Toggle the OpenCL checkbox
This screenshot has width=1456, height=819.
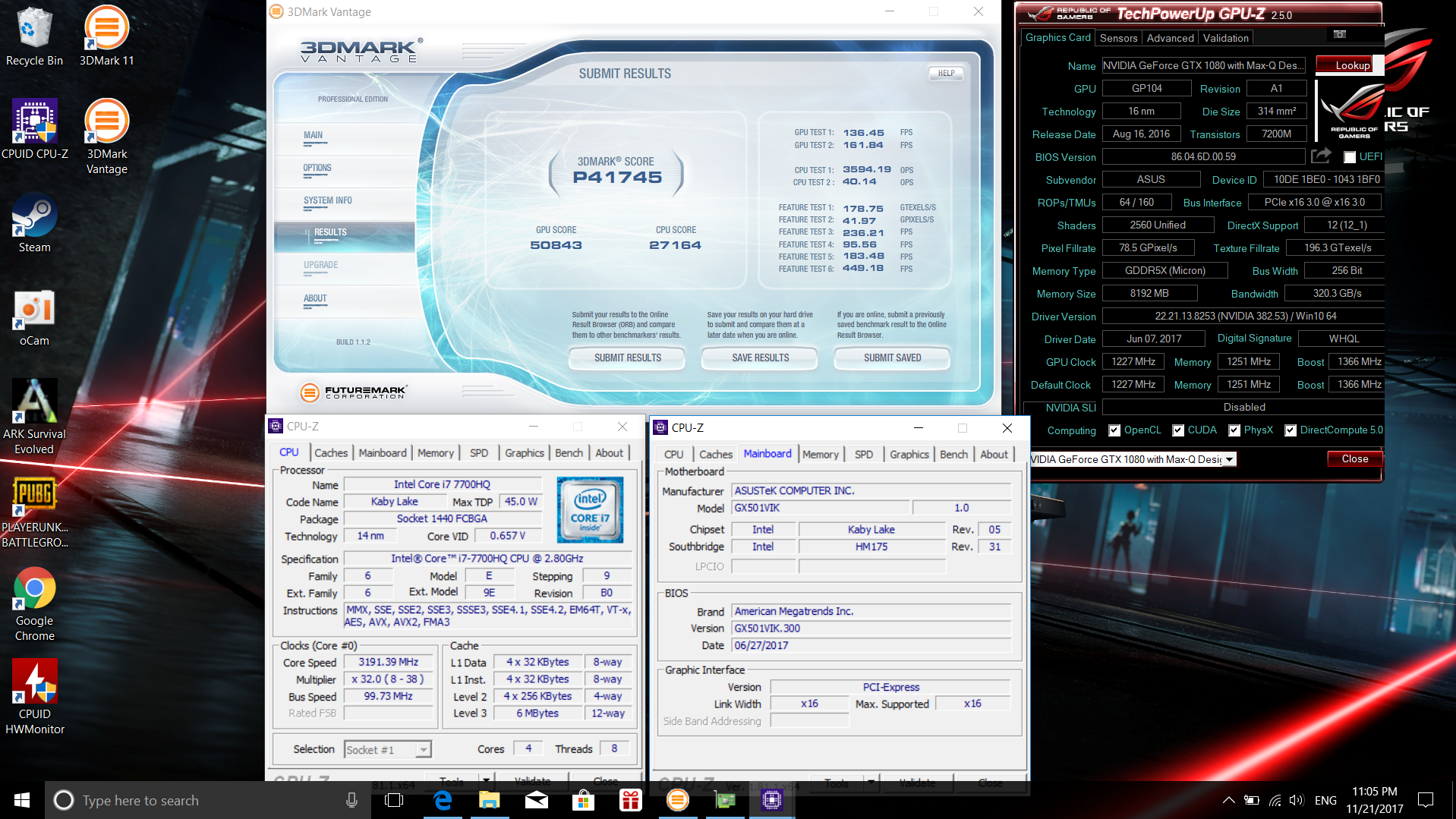(x=1114, y=430)
